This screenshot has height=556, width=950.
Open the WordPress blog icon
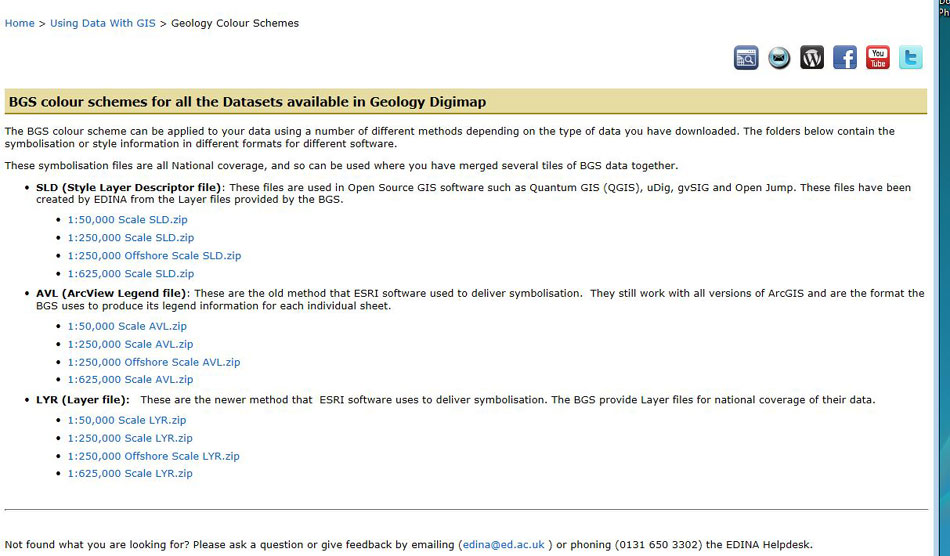(x=812, y=58)
